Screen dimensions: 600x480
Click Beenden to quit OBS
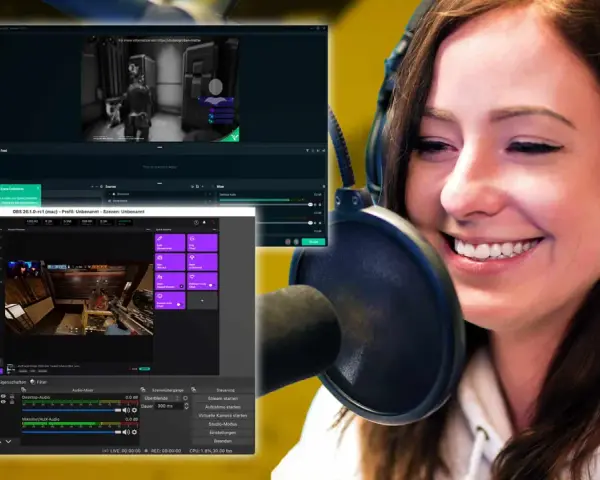223,441
